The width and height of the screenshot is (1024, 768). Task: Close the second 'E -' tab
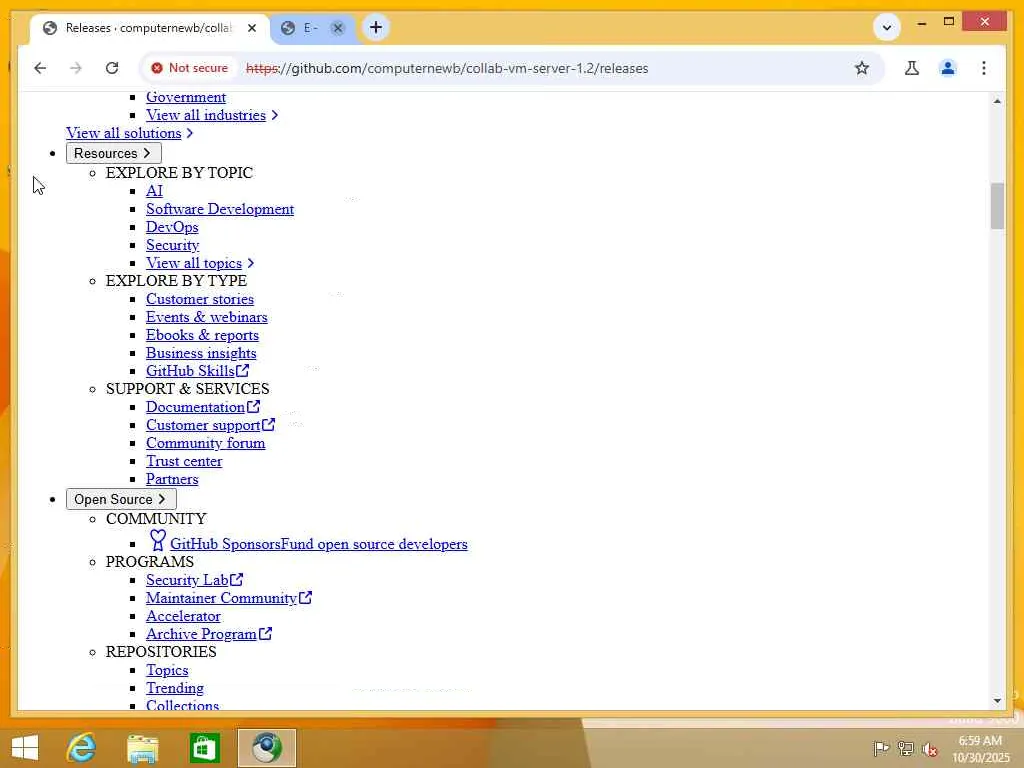click(338, 28)
